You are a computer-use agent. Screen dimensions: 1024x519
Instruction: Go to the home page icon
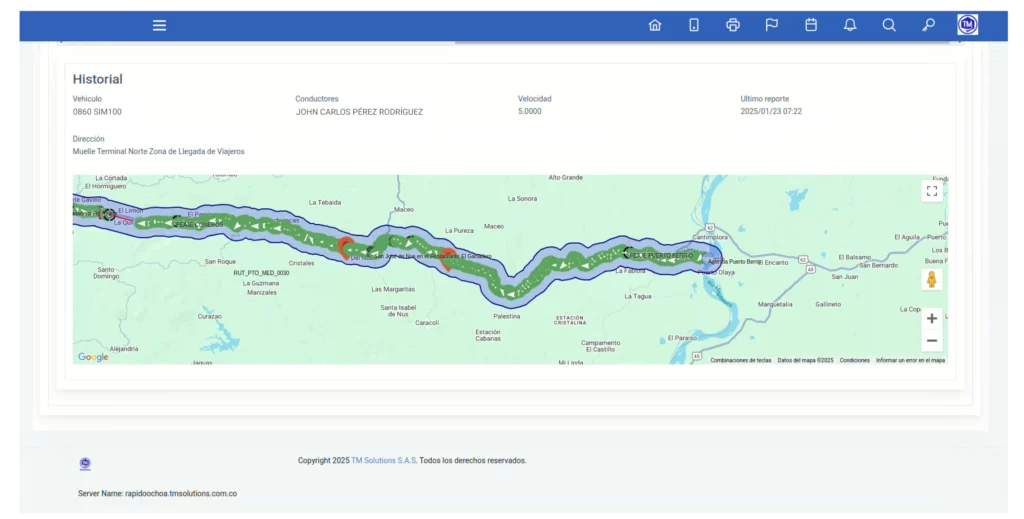[655, 25]
